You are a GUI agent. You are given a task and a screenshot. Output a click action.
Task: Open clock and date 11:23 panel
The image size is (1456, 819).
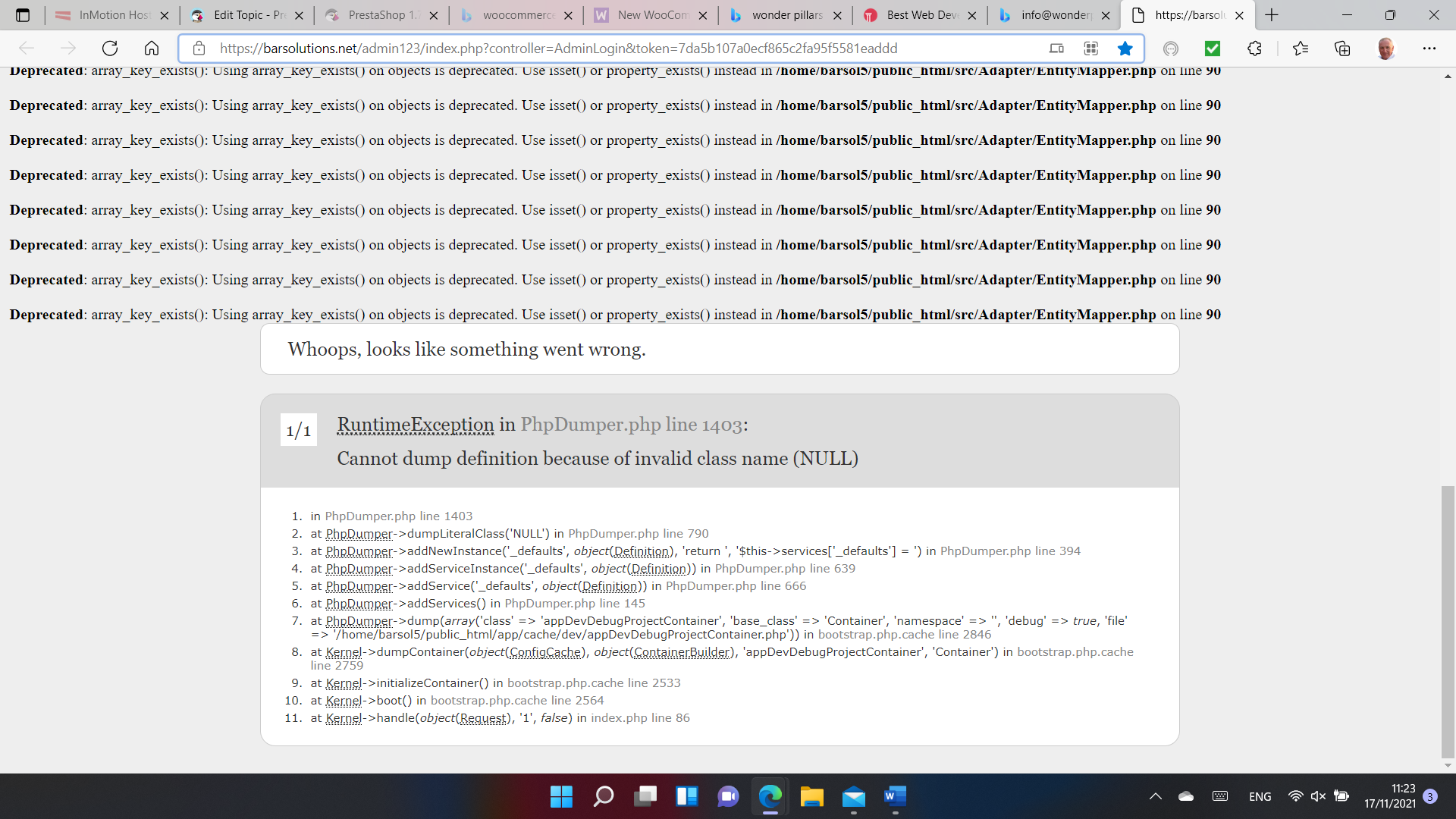click(1390, 796)
